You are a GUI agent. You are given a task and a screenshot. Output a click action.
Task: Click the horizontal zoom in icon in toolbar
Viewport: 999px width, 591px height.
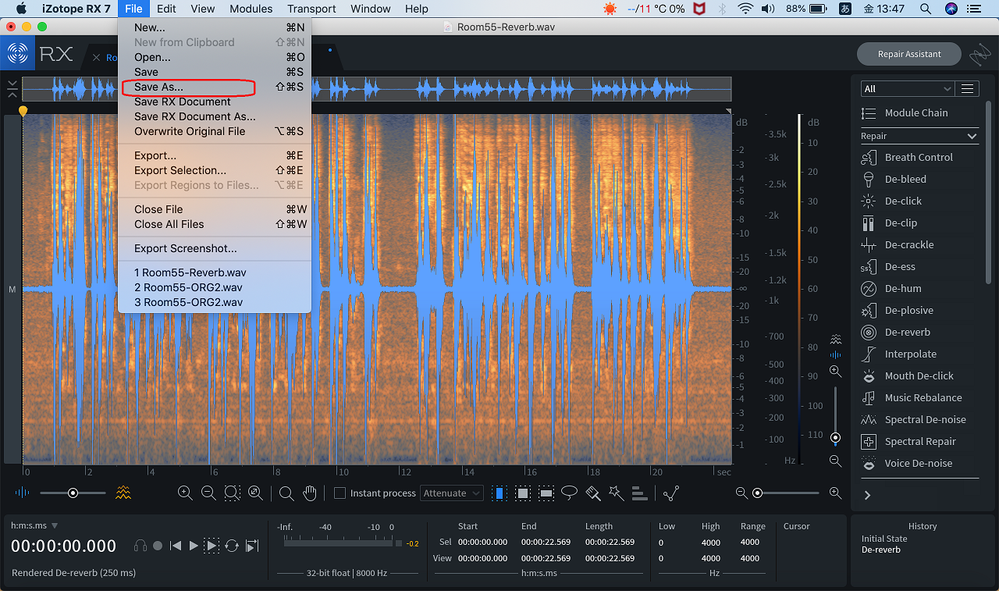[185, 493]
